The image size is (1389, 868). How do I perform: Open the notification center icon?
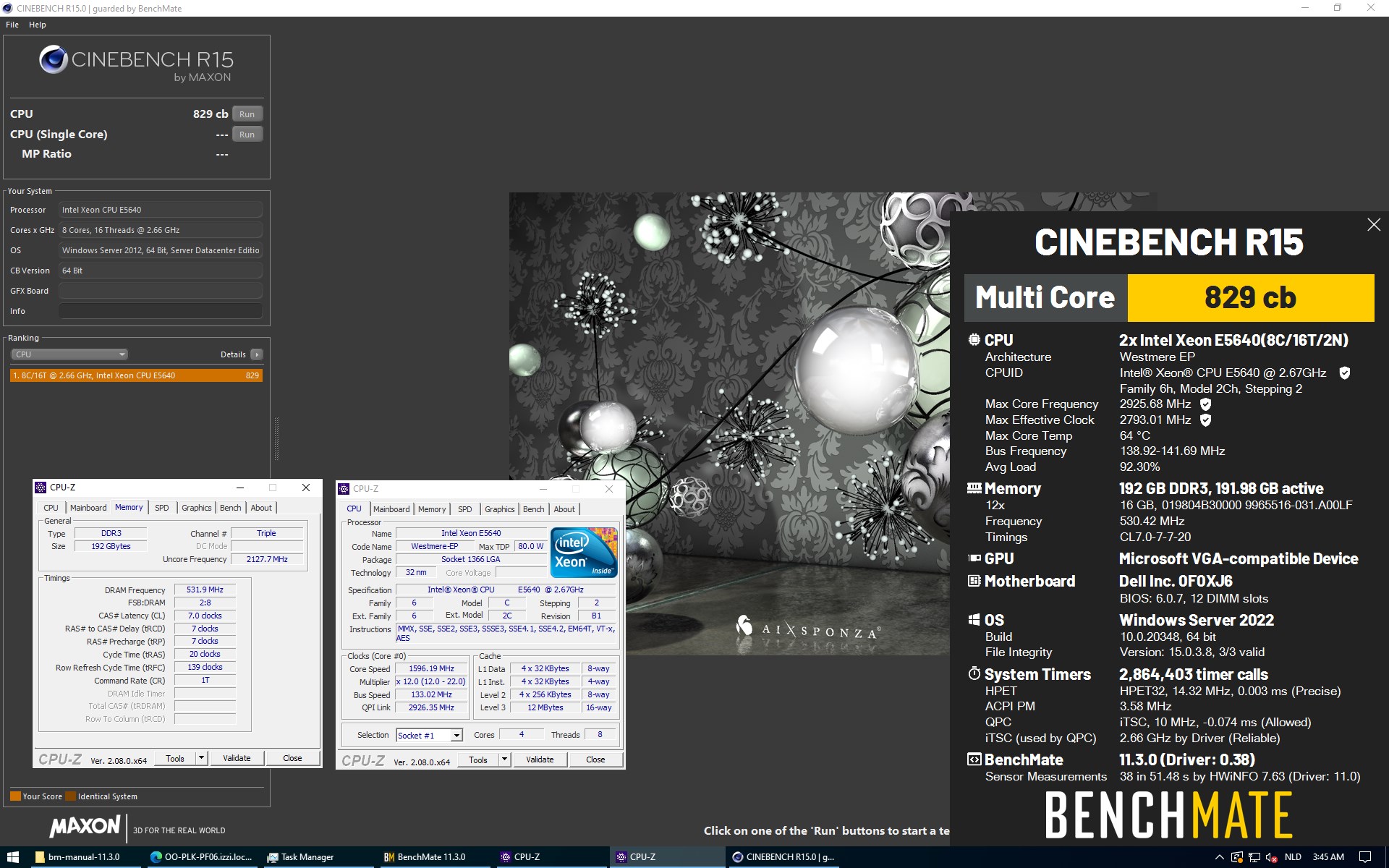coord(1365,857)
